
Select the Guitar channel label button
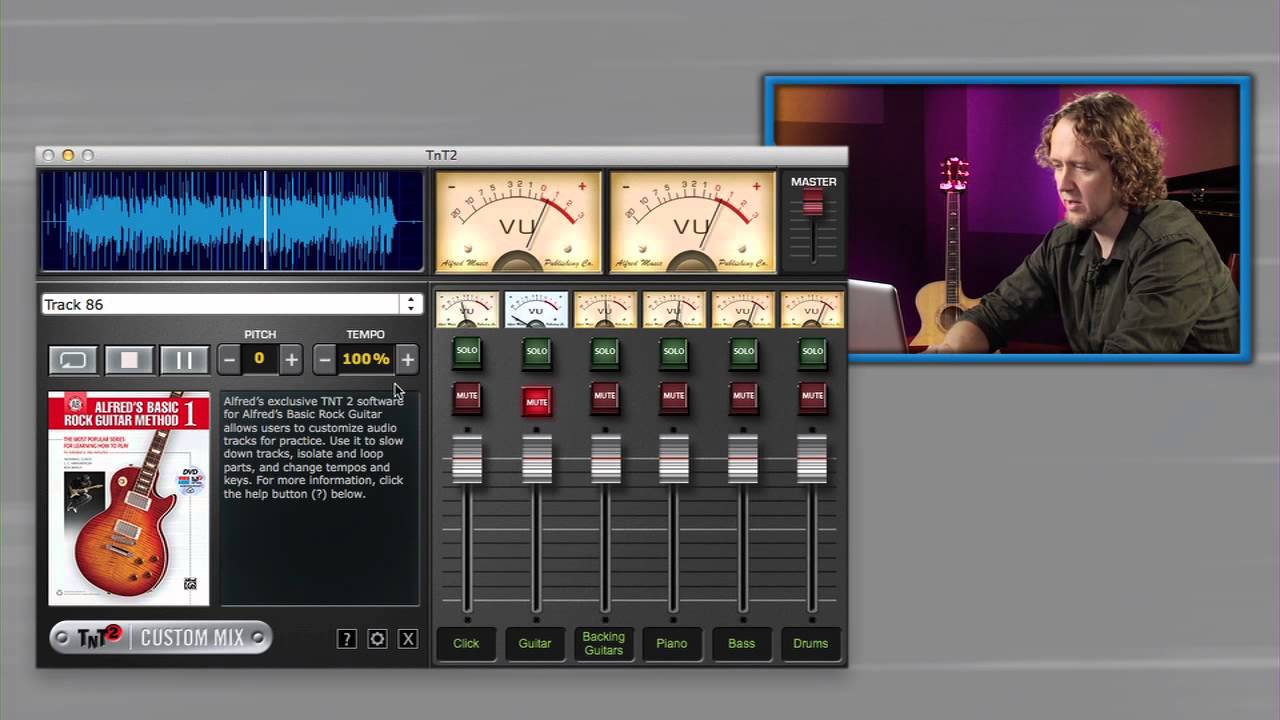[x=535, y=643]
